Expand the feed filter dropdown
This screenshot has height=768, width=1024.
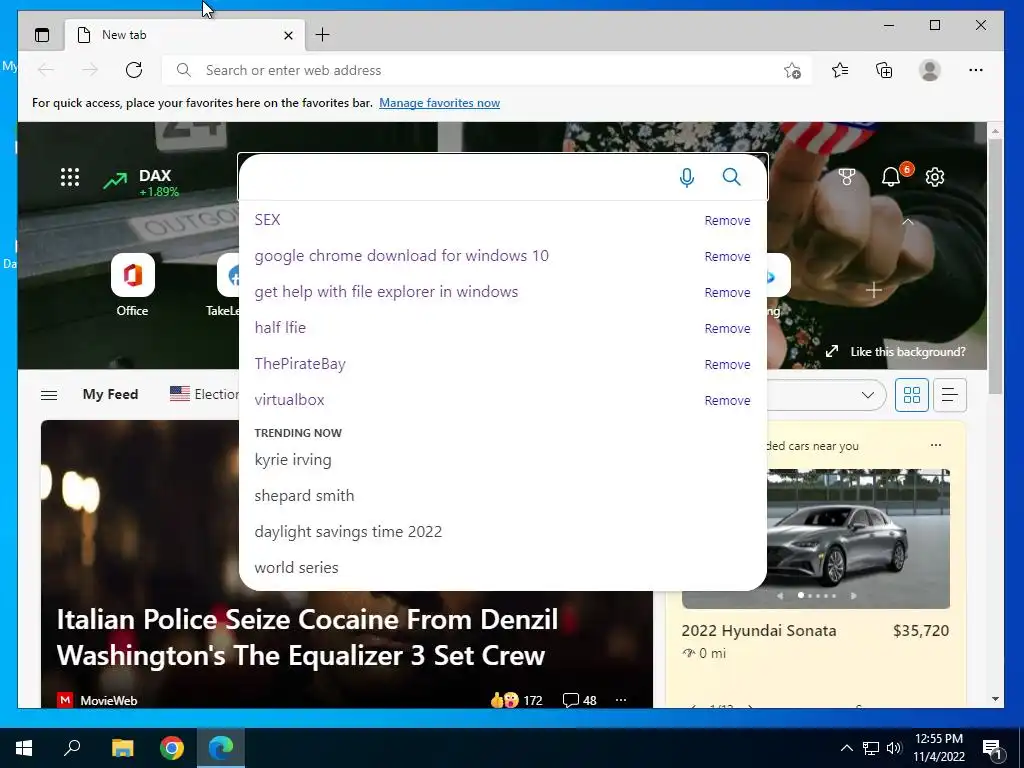[x=867, y=394]
